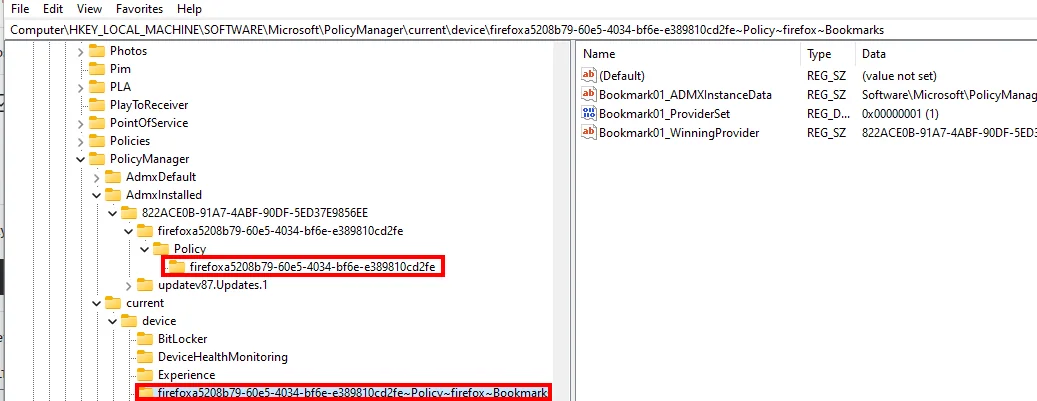Select the AdmxInstalled tree label
Screen dimensions: 1037x401
click(164, 195)
